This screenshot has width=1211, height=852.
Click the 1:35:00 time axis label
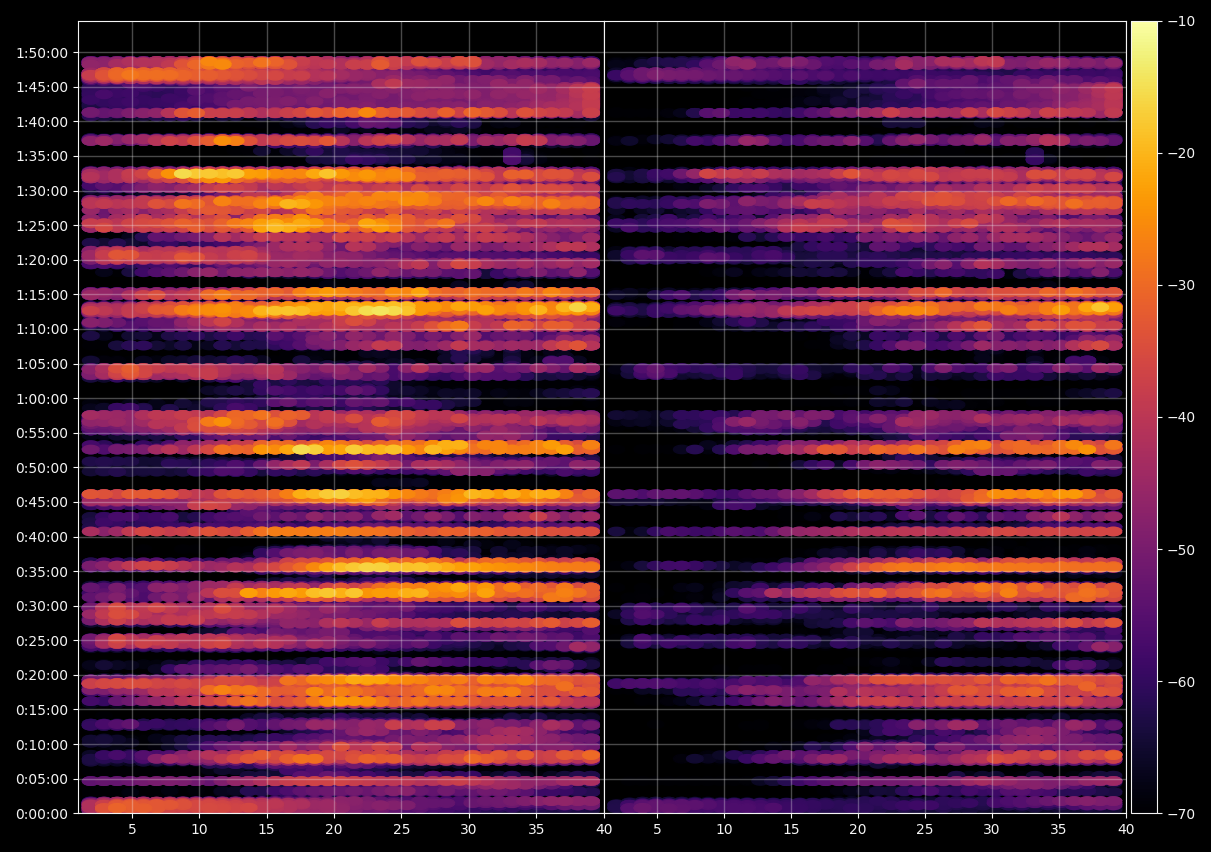(42, 156)
